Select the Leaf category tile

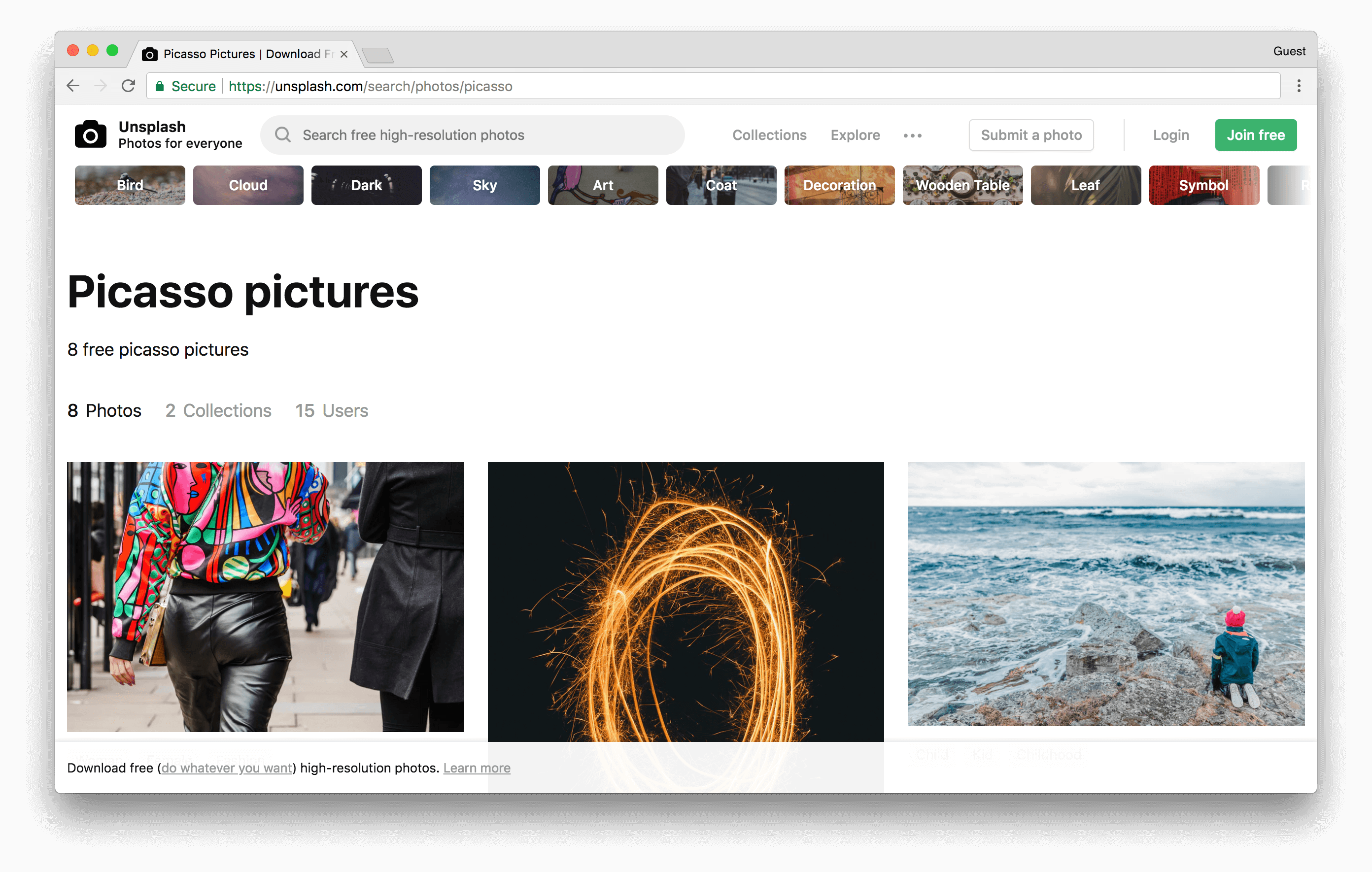tap(1086, 185)
